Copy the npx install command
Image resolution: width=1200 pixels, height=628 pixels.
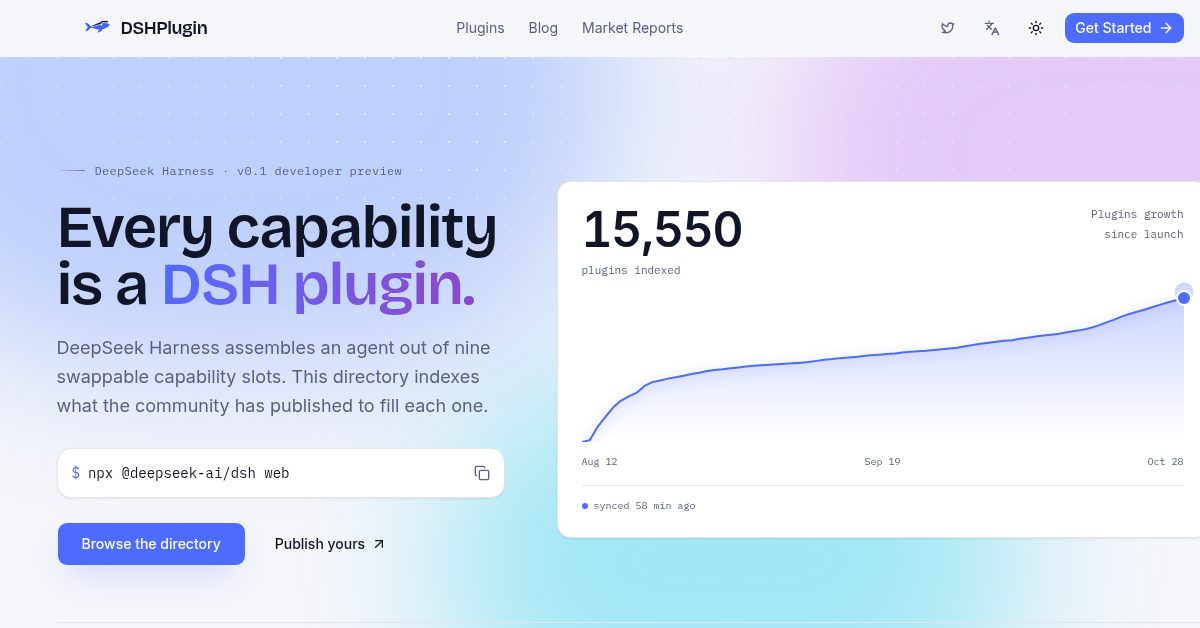(482, 473)
